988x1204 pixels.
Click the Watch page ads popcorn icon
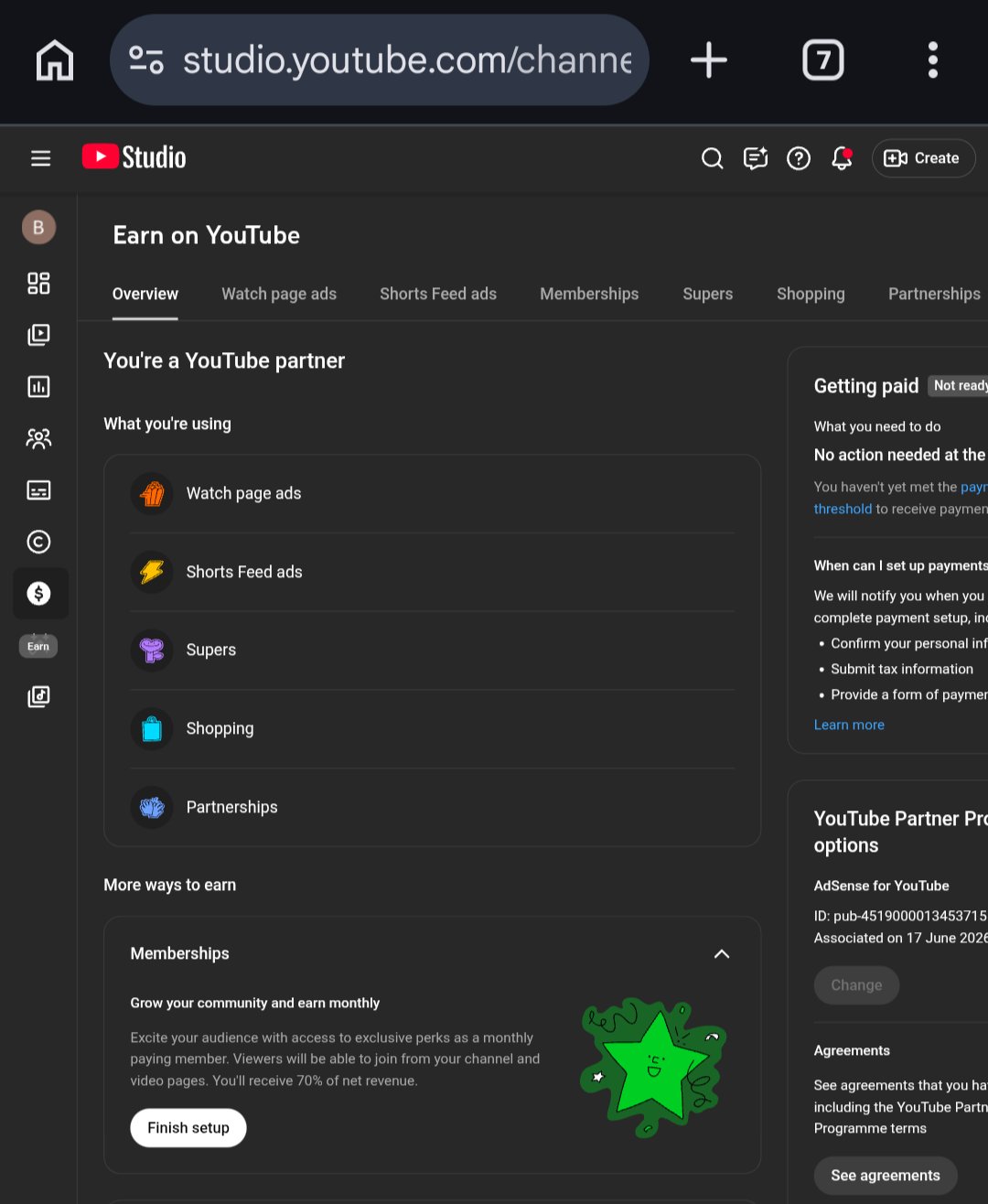(x=152, y=494)
